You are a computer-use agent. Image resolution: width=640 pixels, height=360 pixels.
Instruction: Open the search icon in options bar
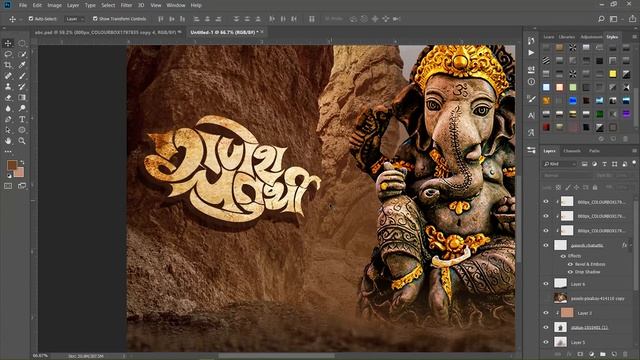coord(601,19)
